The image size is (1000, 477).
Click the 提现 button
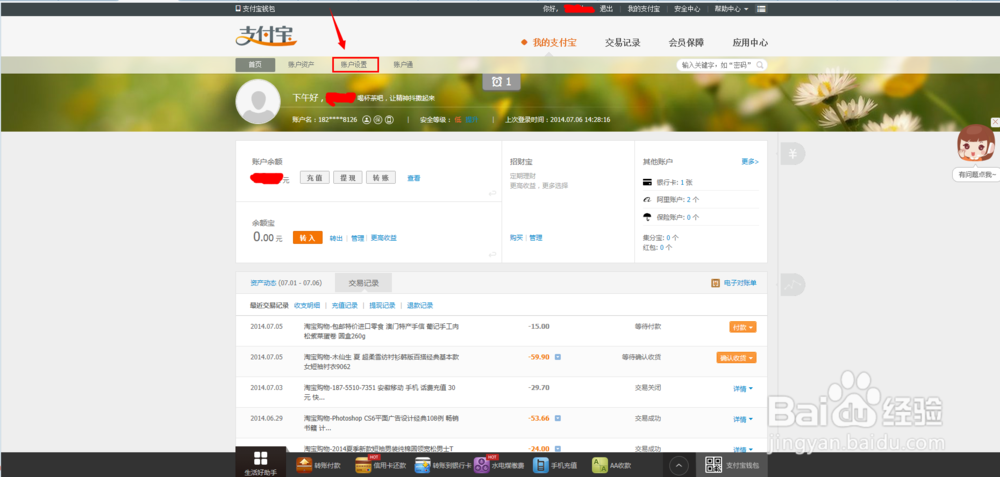(348, 177)
